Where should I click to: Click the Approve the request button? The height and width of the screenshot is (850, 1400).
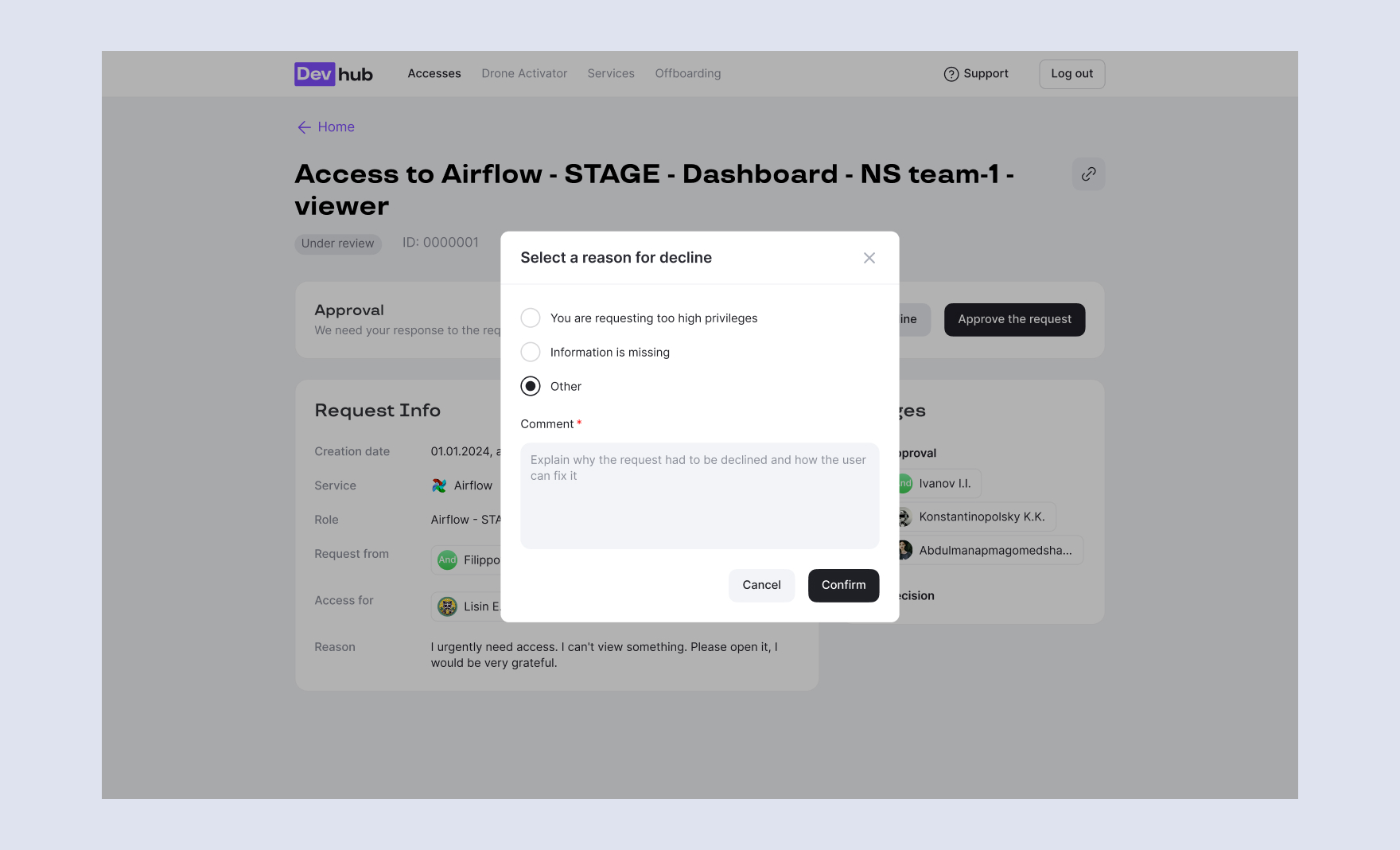(x=1014, y=320)
